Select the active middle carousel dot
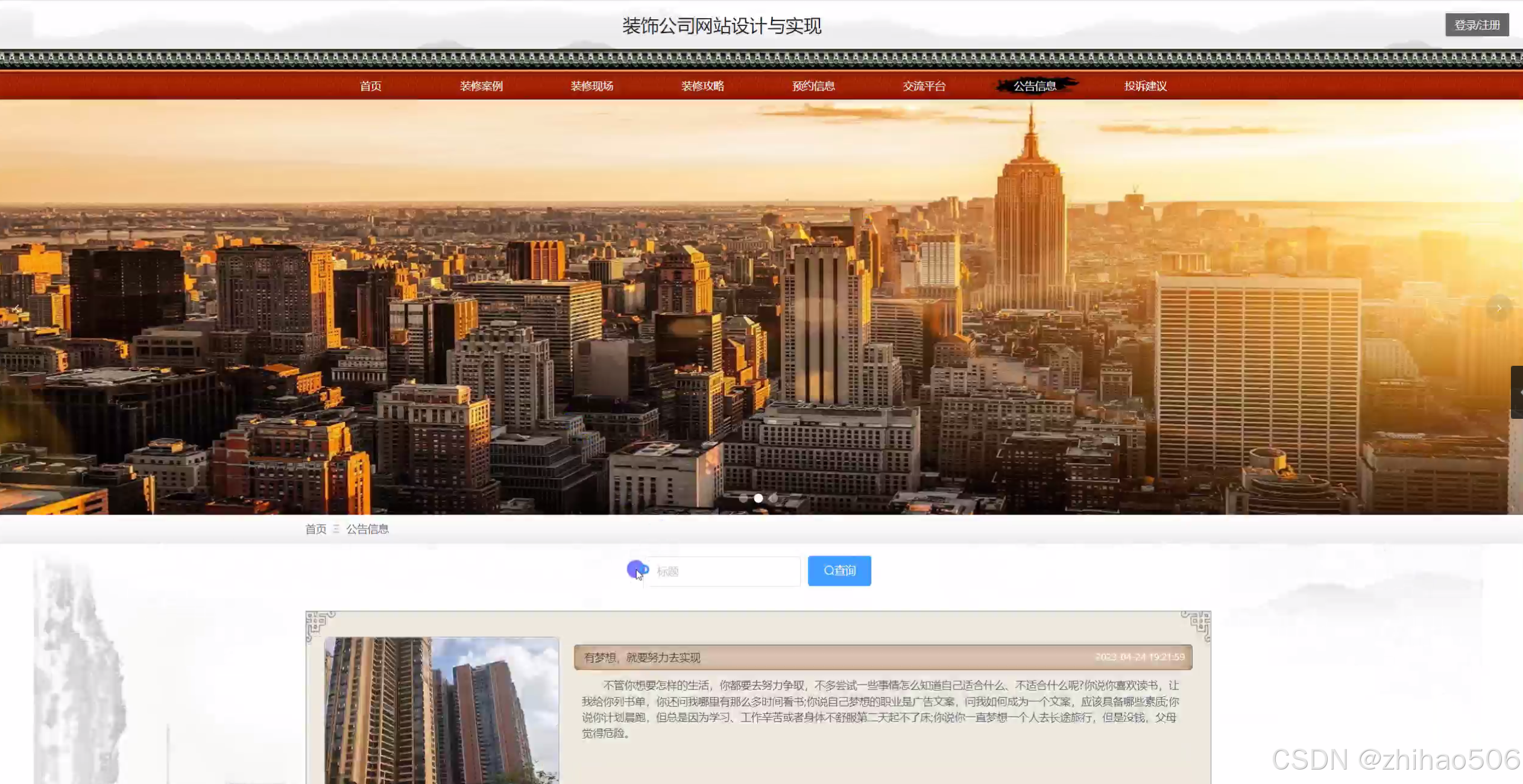Screen dimensions: 1523x784 pyautogui.click(x=758, y=498)
